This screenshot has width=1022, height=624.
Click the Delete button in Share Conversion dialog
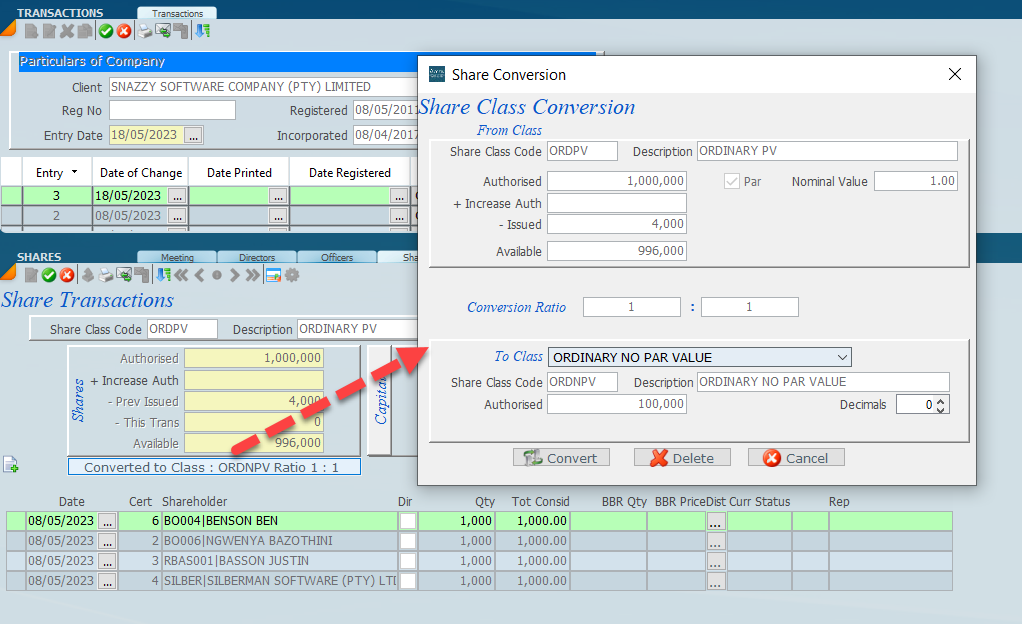682,457
